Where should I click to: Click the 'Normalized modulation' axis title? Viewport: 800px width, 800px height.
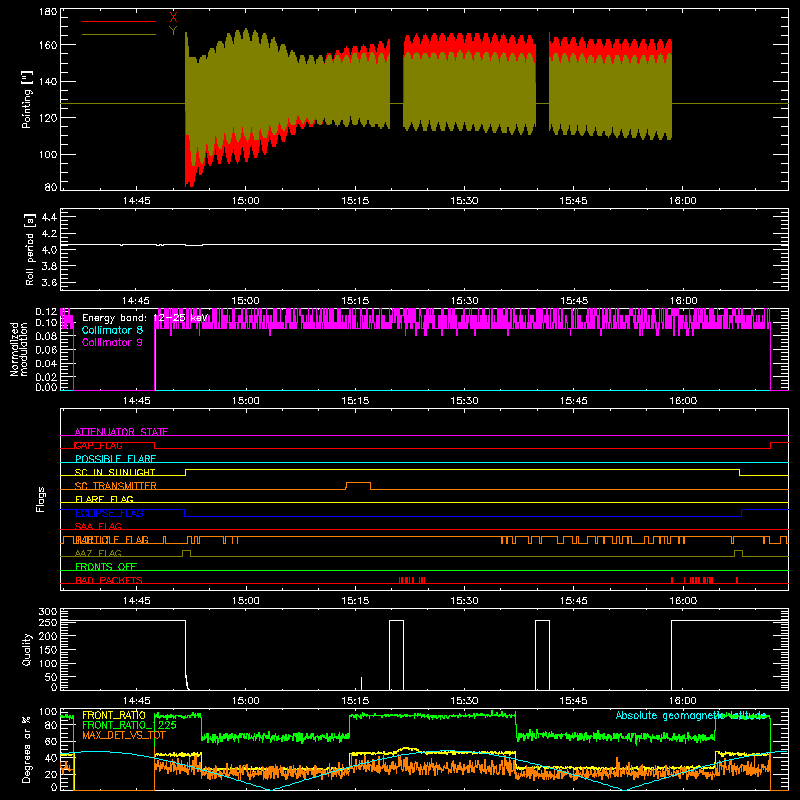(x=19, y=349)
